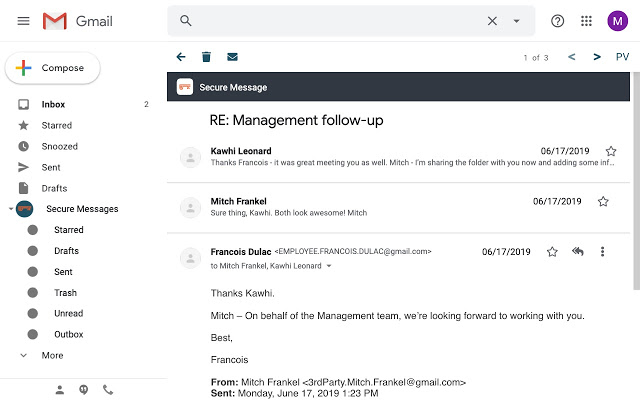Open the Hangouts chat icon at bottom

[84, 390]
